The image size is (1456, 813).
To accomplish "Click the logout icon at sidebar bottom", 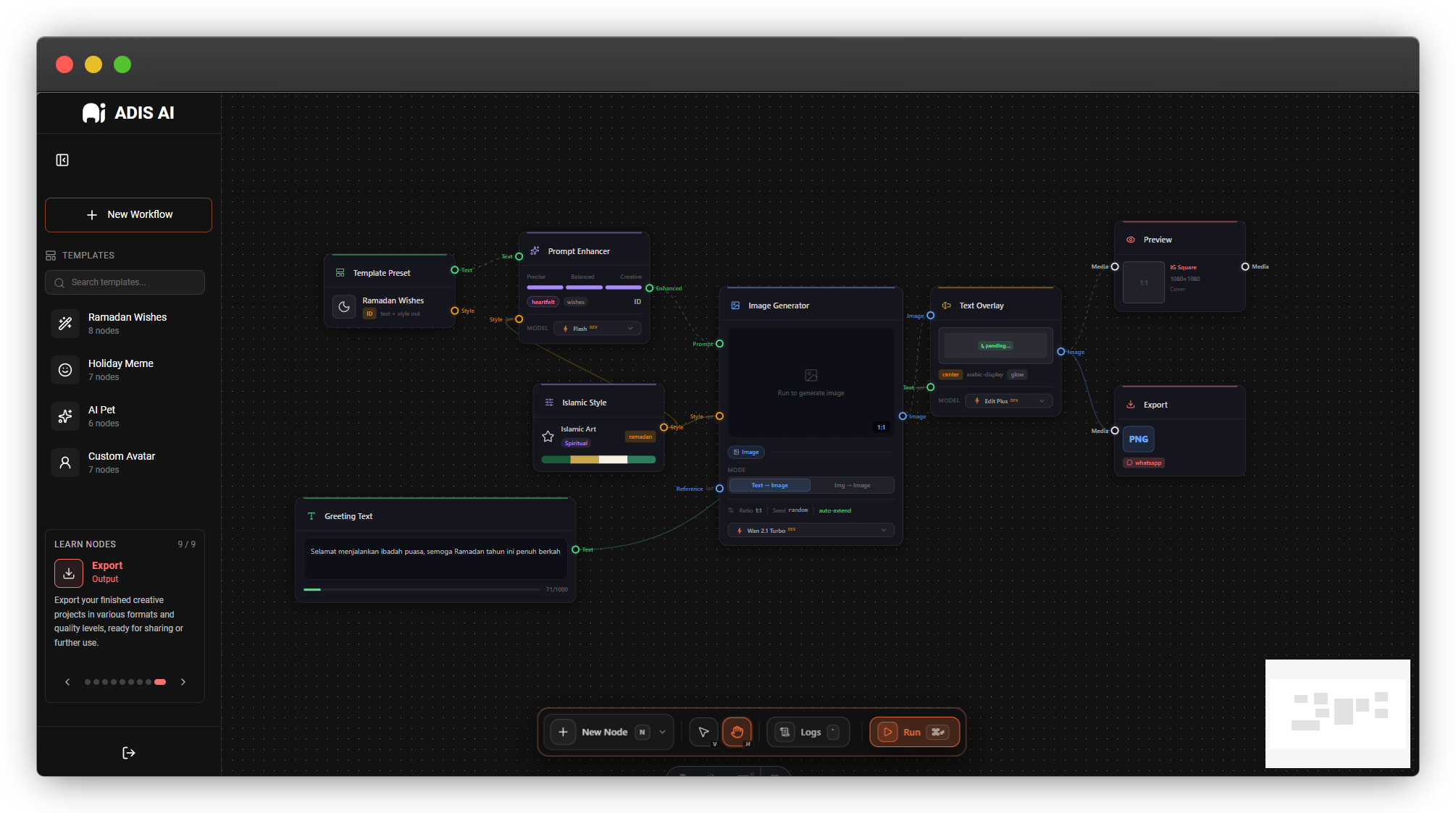I will 129,753.
